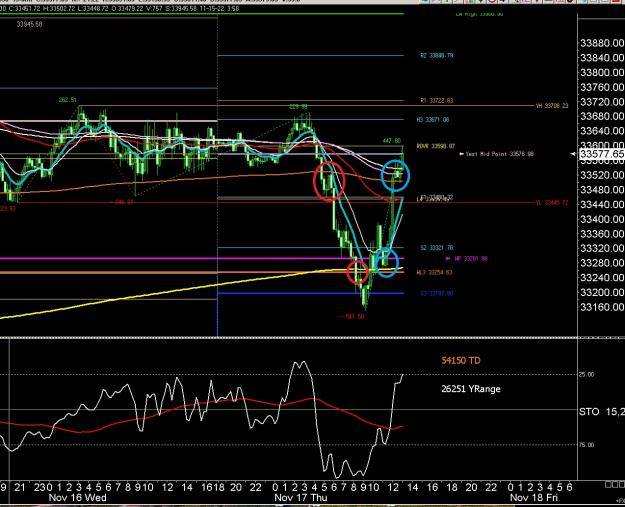Click 33520.00 on the price axis
Image resolution: width=625 pixels, height=507 pixels.
(602, 175)
